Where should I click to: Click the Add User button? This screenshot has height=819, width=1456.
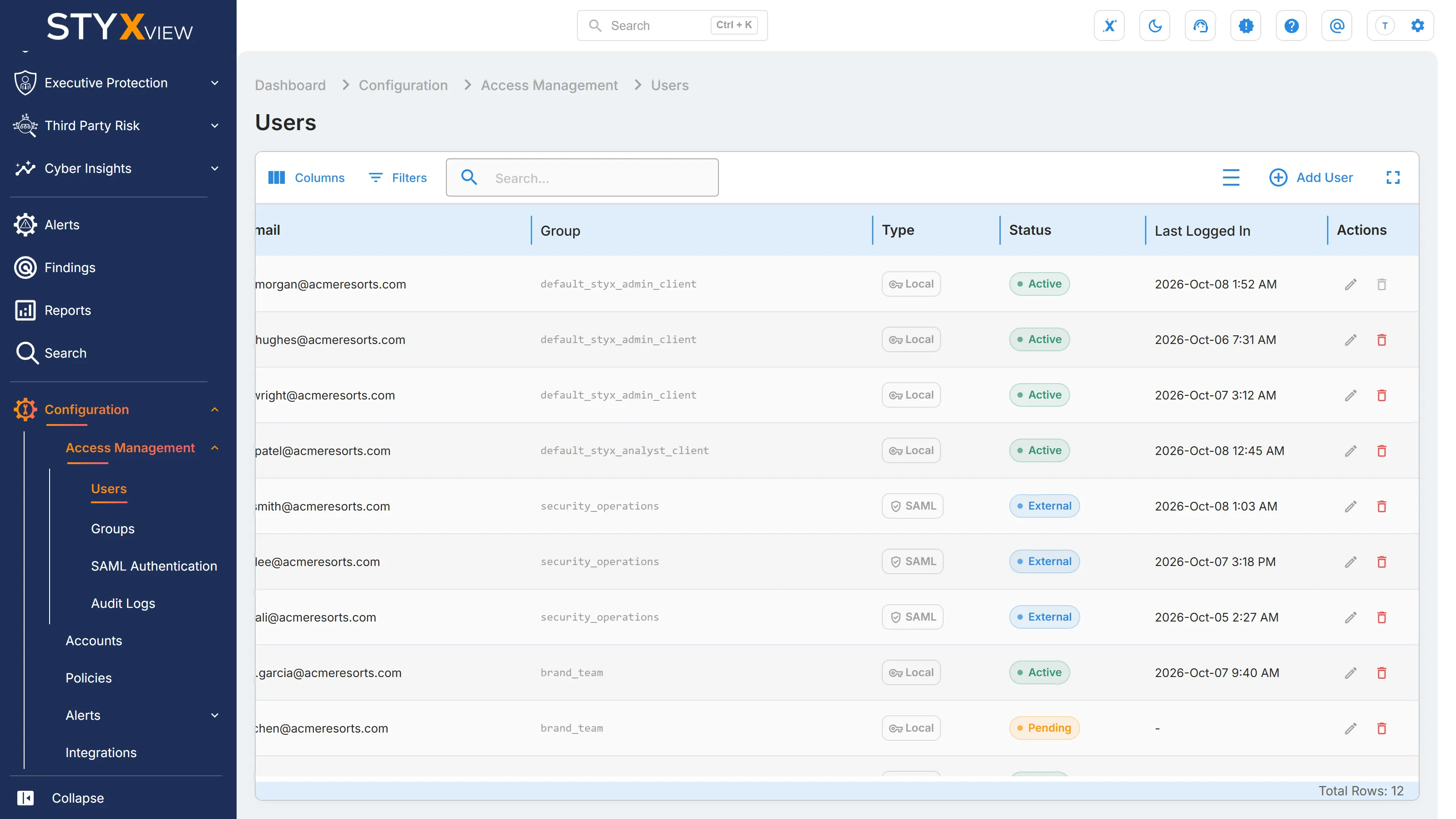[1311, 177]
